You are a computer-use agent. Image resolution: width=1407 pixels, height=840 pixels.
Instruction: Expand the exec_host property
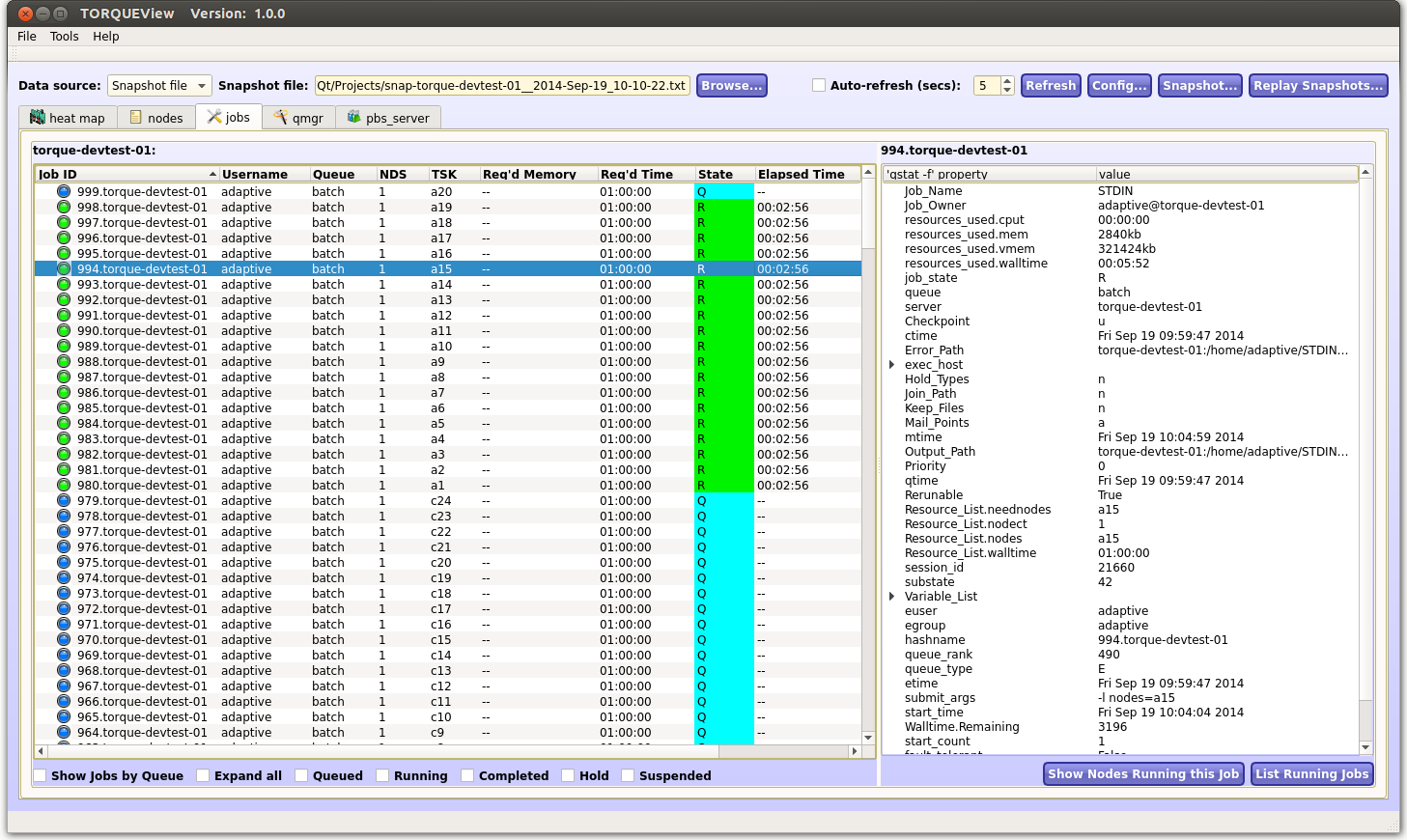point(890,364)
